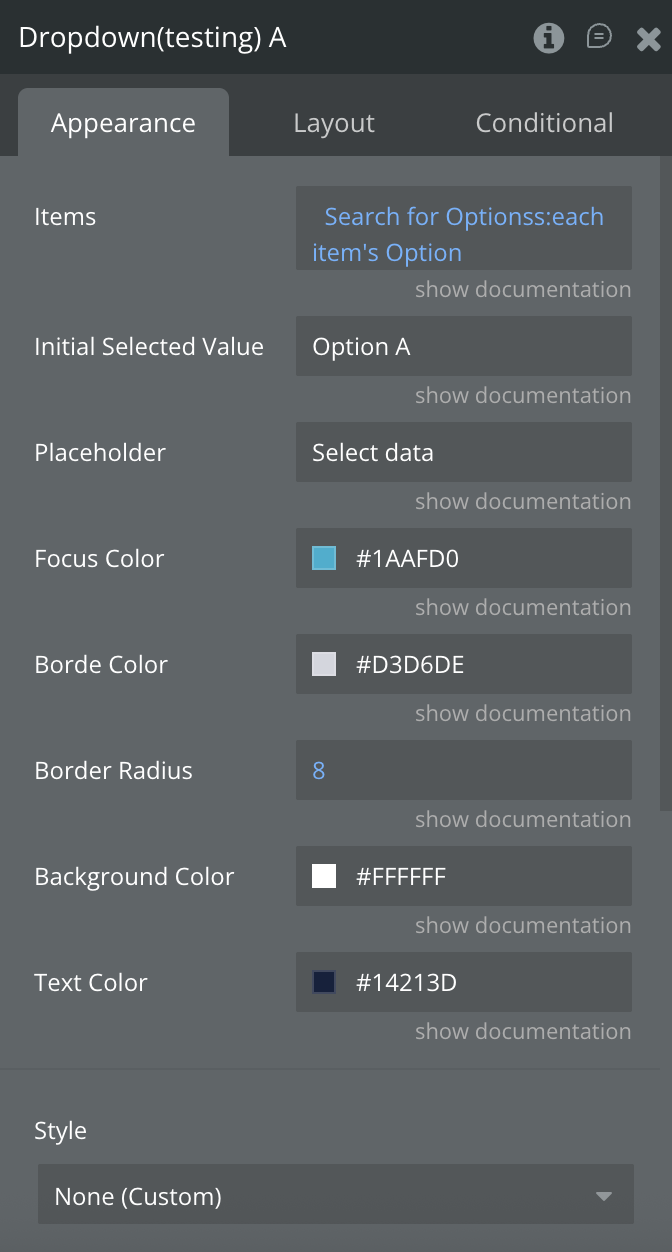Screen dimensions: 672x1252
Task: Go to the Conditional tab
Action: (x=544, y=123)
